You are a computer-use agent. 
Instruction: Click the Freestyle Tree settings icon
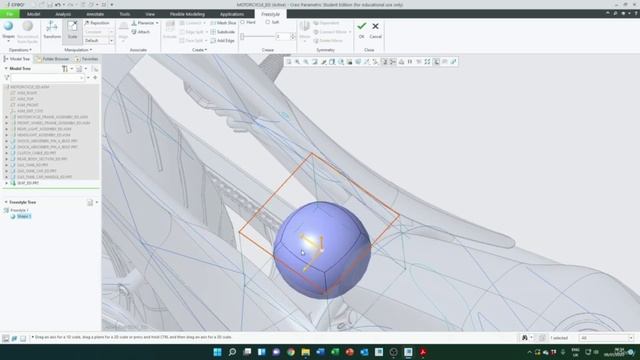point(91,202)
